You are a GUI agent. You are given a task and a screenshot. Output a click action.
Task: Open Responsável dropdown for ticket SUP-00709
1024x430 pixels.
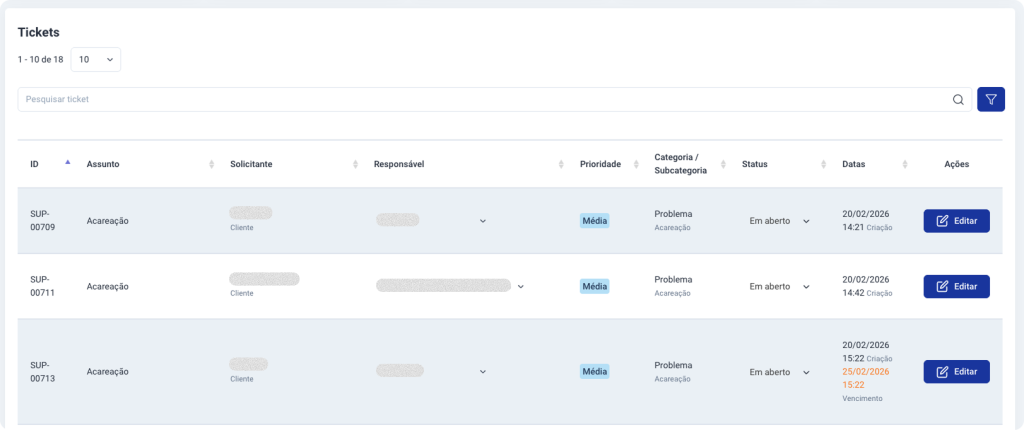pyautogui.click(x=482, y=221)
